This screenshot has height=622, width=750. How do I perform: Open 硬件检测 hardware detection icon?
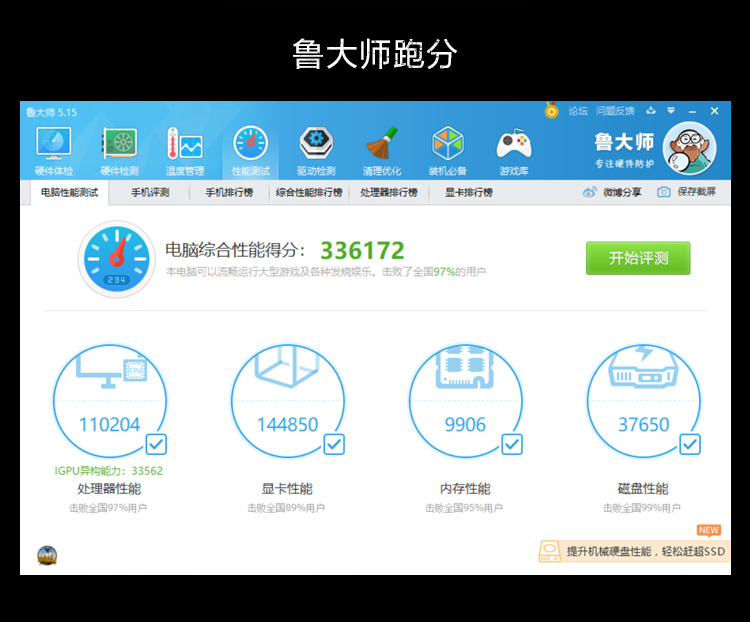pos(120,144)
